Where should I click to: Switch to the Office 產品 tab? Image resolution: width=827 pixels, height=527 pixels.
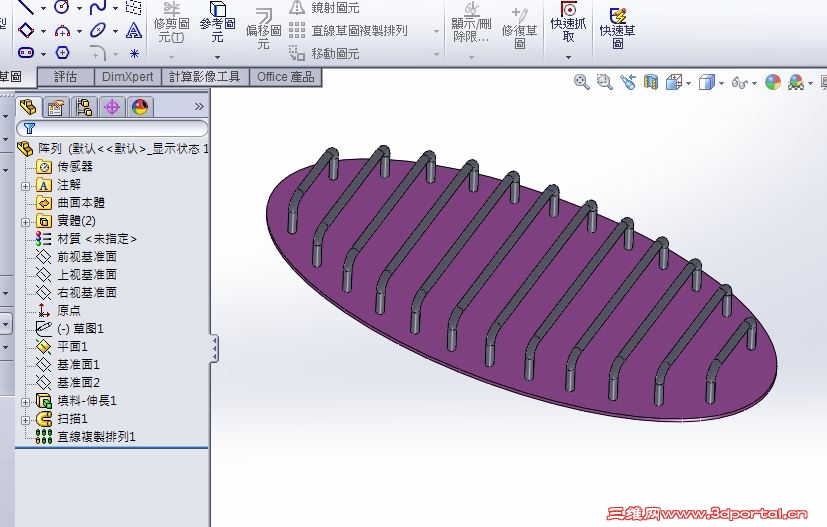click(285, 77)
